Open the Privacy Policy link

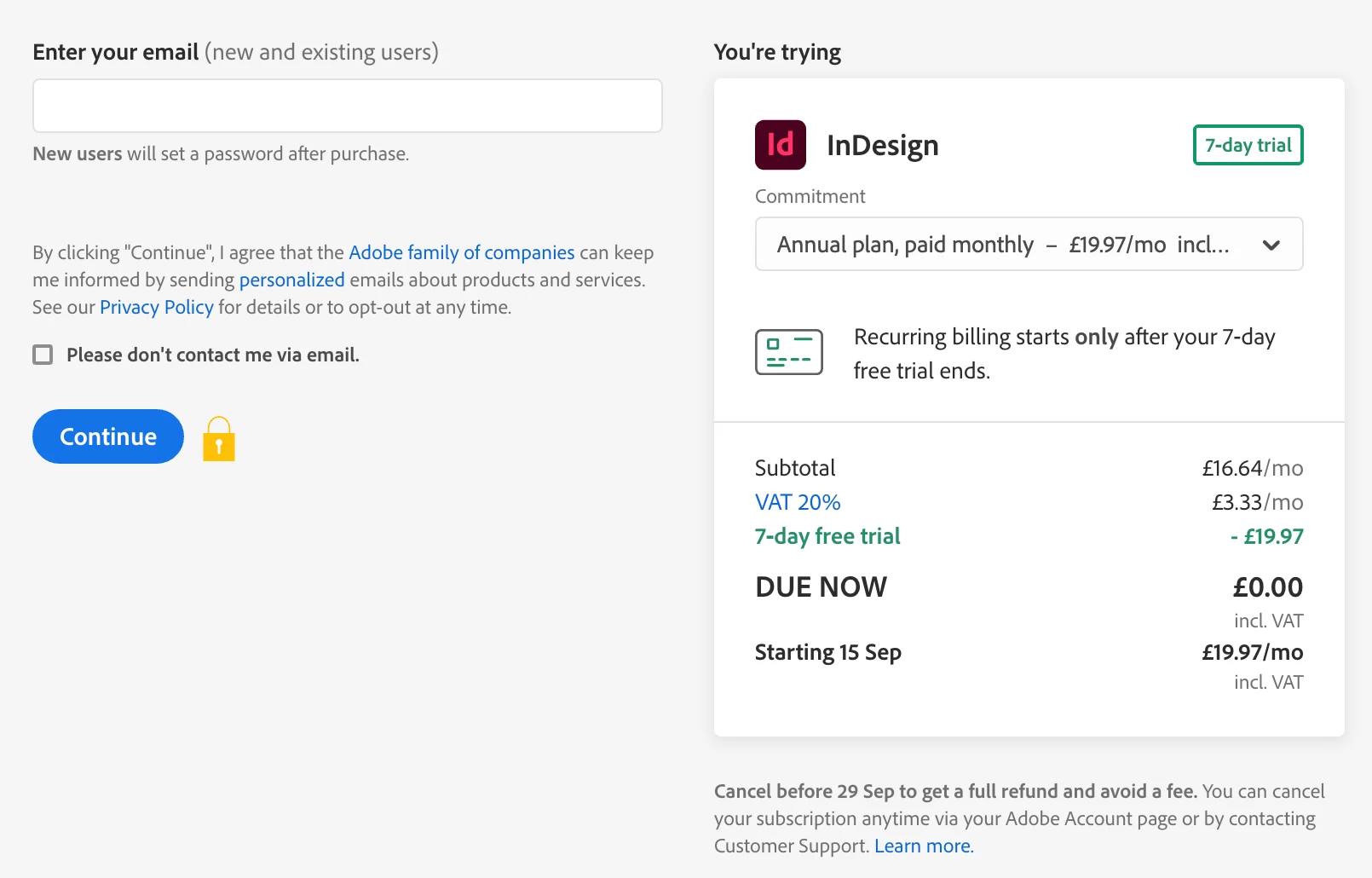pos(156,307)
